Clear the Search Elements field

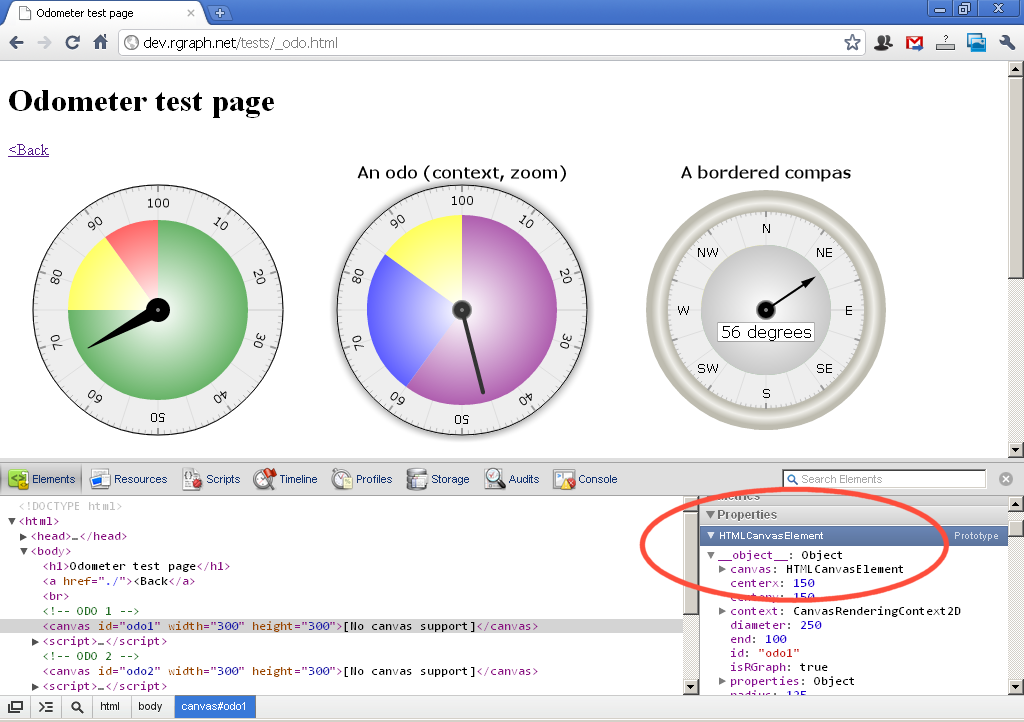pos(1005,479)
